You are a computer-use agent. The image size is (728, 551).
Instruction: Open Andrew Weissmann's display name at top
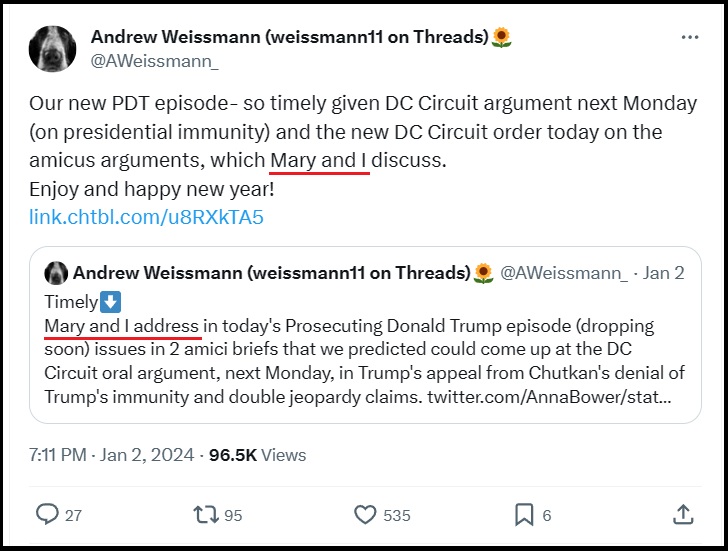pyautogui.click(x=290, y=37)
